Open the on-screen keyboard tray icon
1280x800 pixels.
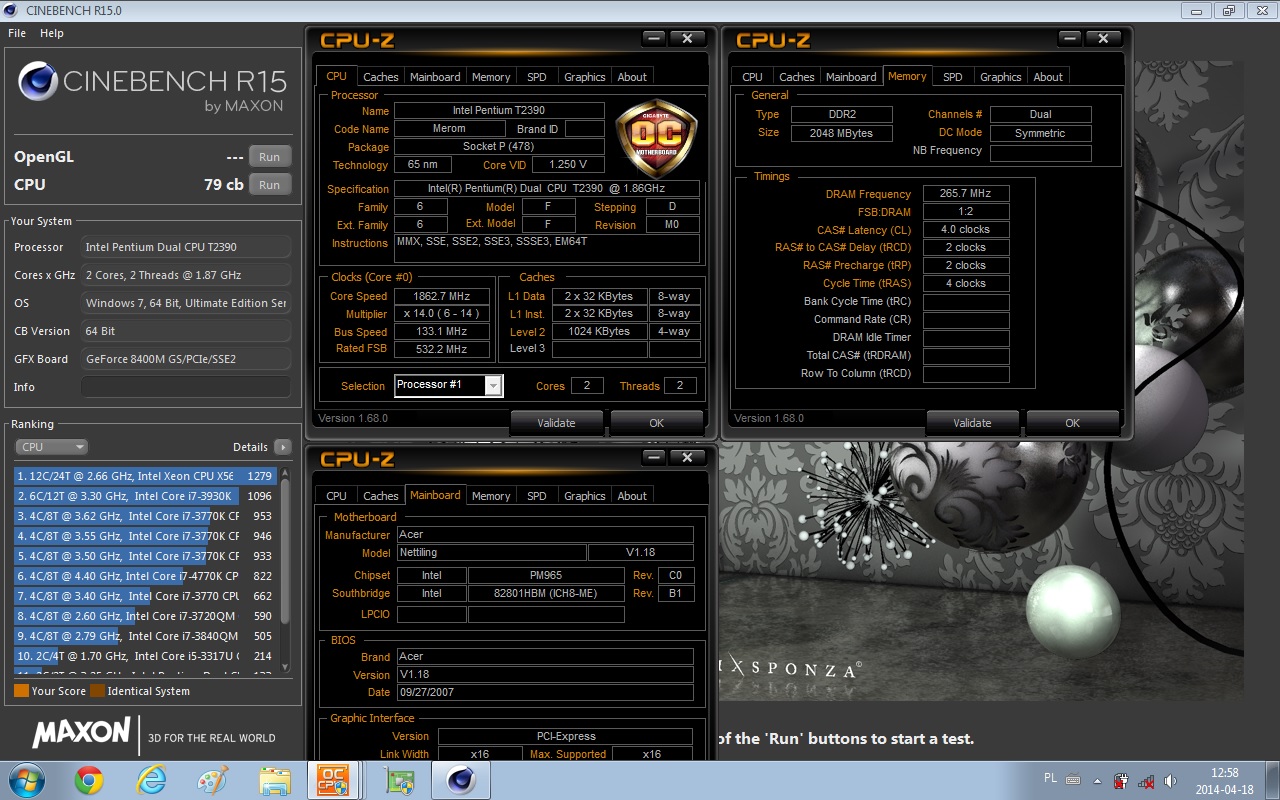[1073, 780]
